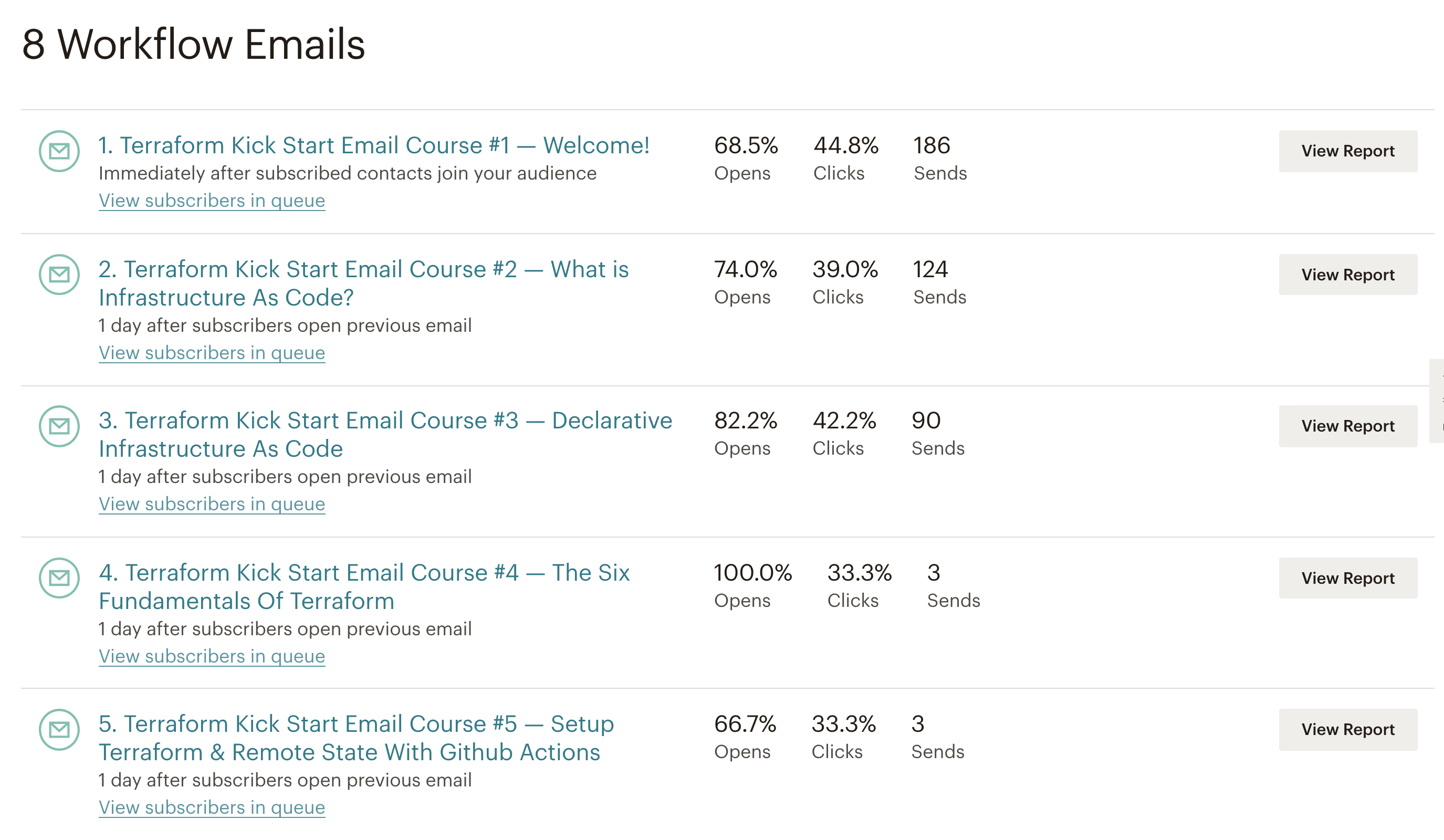View subscribers in queue for email #5
1444x840 pixels.
click(x=212, y=807)
